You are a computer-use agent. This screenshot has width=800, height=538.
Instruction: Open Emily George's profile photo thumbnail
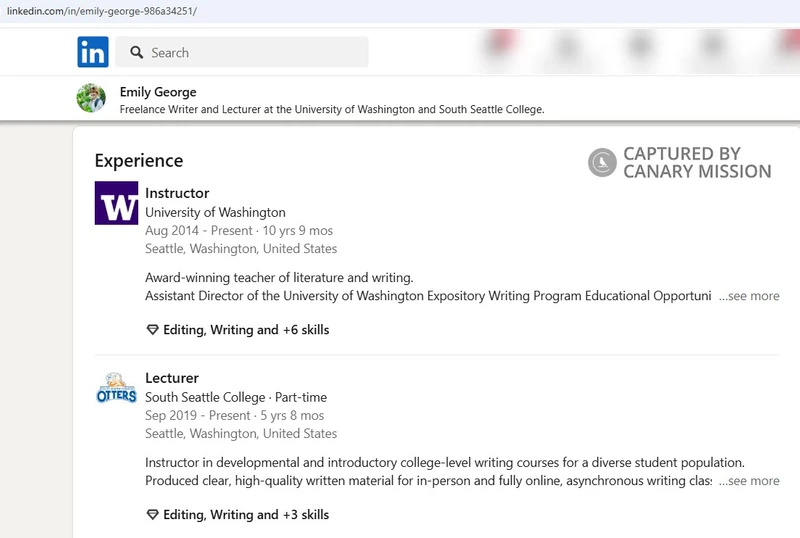[x=91, y=98]
